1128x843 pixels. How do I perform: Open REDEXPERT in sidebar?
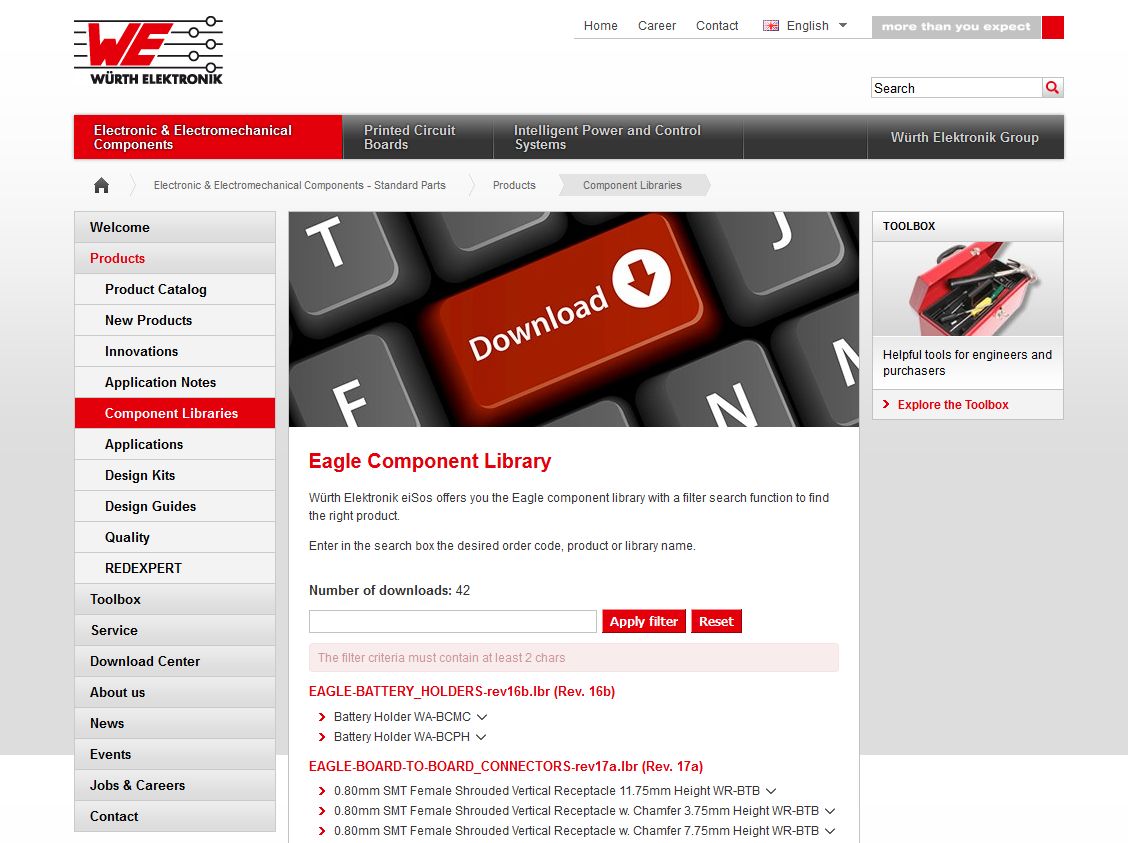tap(175, 568)
